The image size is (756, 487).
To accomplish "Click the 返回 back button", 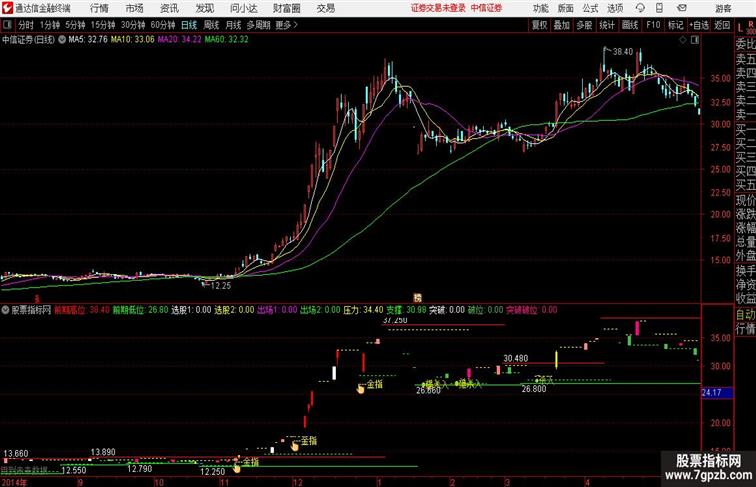I will [722, 25].
